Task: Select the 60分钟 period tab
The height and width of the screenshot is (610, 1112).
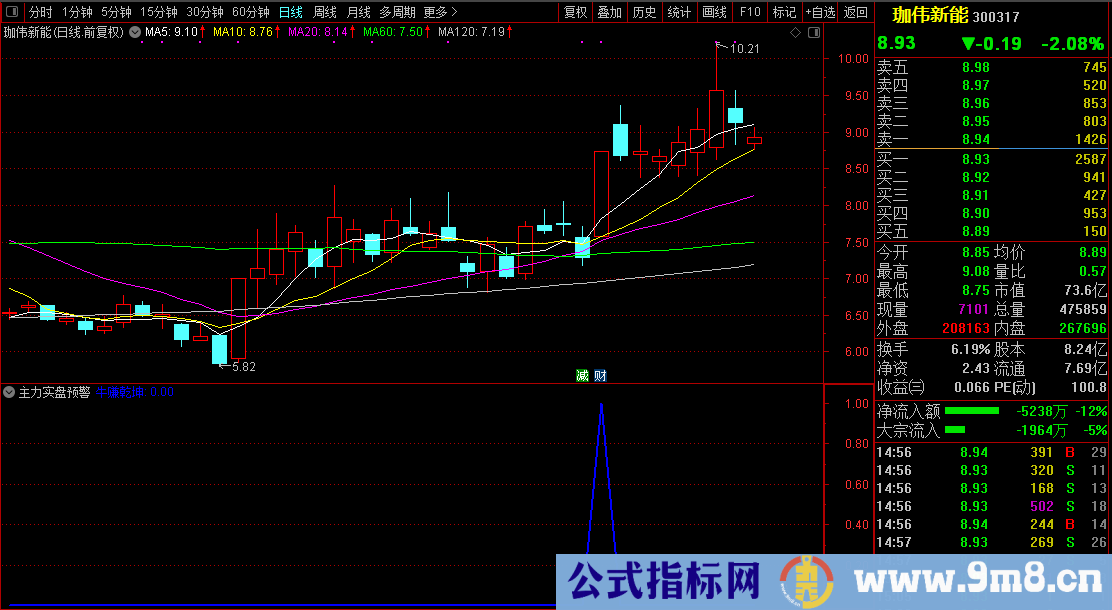Action: coord(250,12)
